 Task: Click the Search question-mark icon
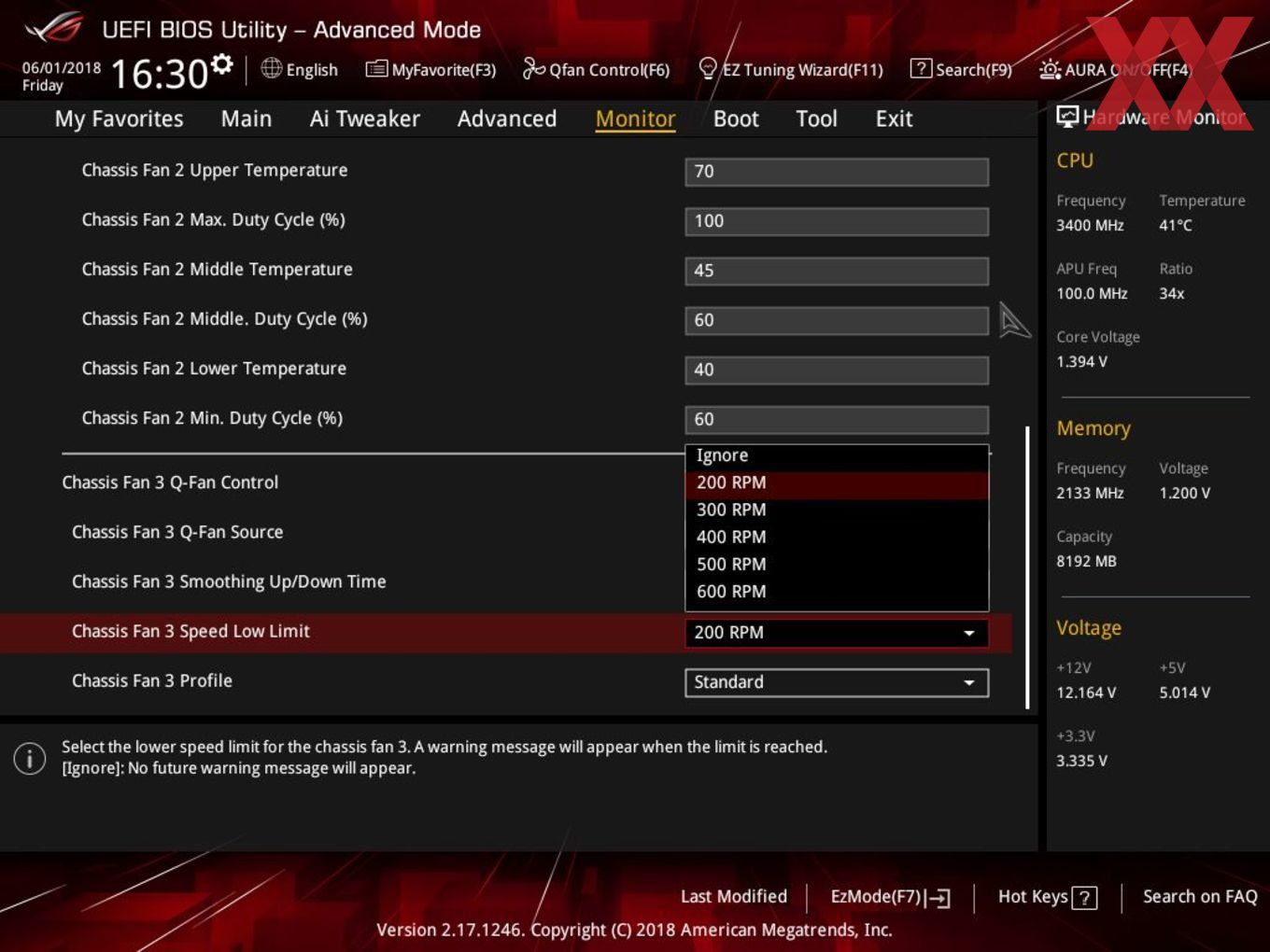pyautogui.click(x=921, y=68)
